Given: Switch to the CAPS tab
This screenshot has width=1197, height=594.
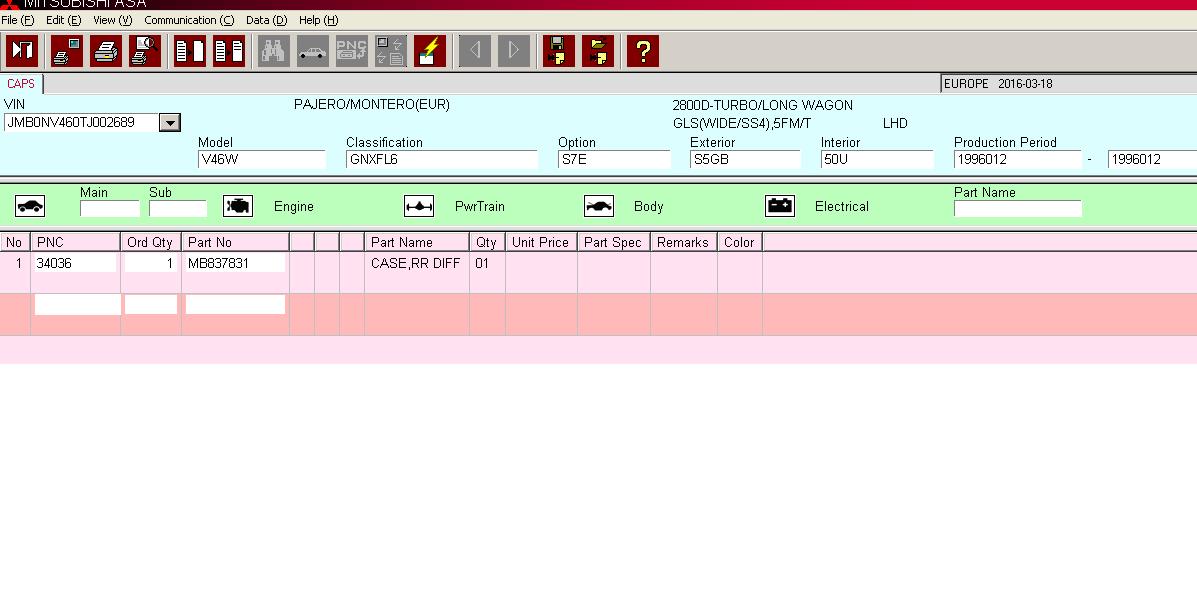Looking at the screenshot, I should point(21,84).
